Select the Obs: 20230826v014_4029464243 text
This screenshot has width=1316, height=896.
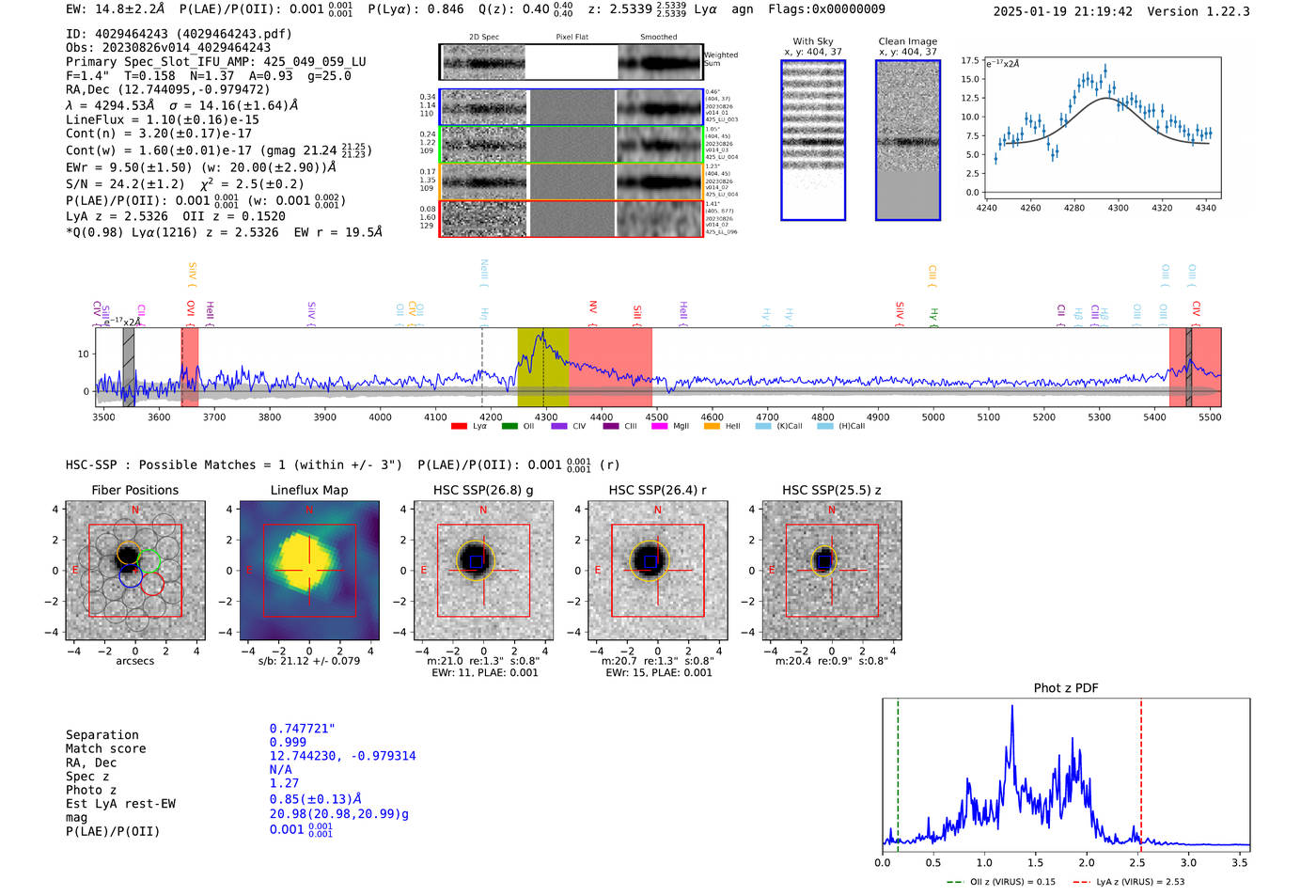(x=168, y=48)
